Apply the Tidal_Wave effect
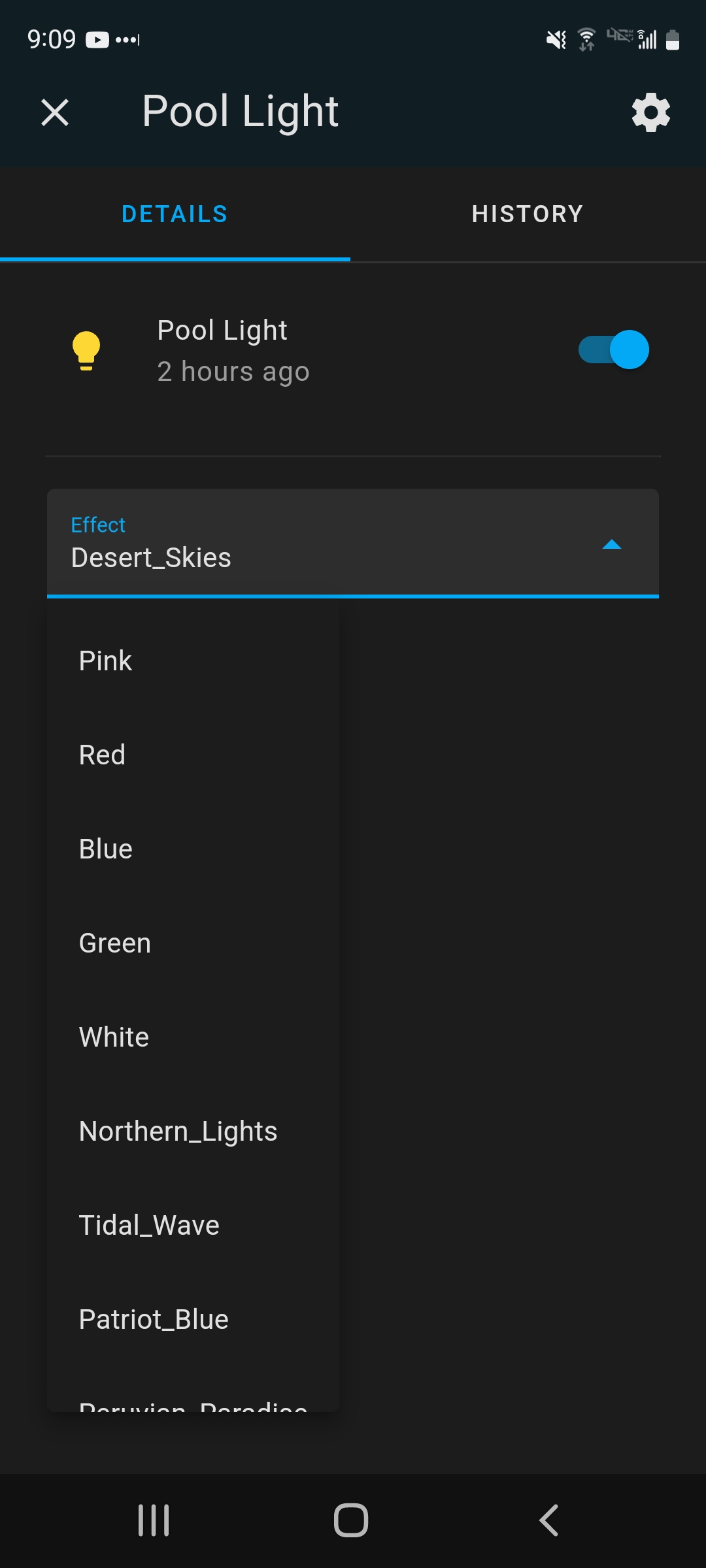The image size is (706, 1568). (x=149, y=1226)
